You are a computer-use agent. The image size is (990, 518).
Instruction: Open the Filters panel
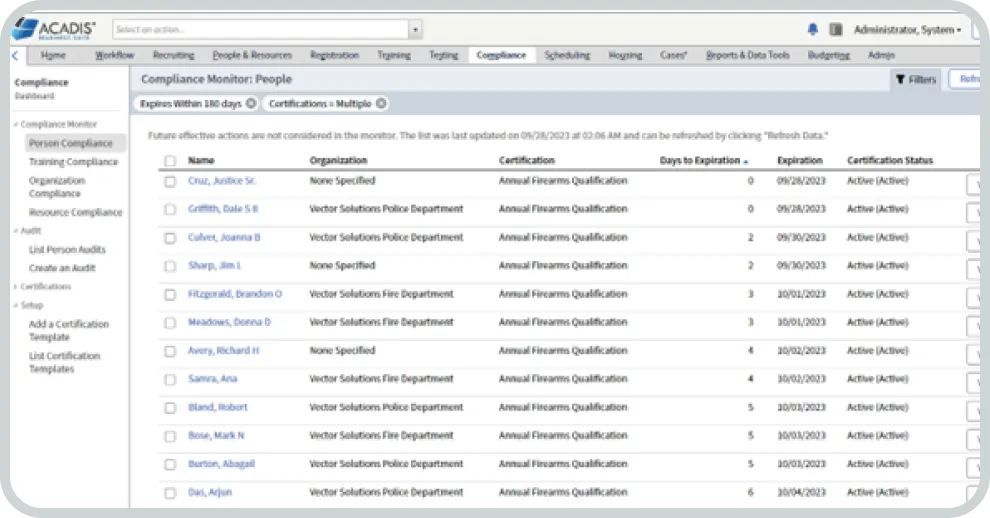(915, 80)
